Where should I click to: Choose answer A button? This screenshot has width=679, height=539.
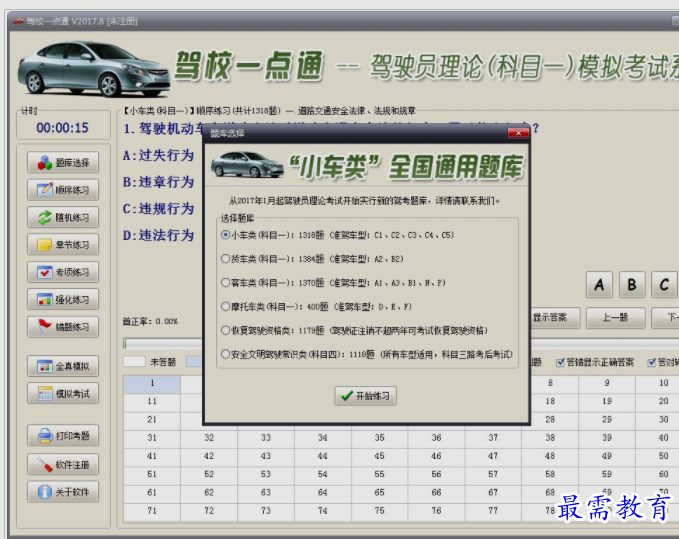[x=599, y=284]
